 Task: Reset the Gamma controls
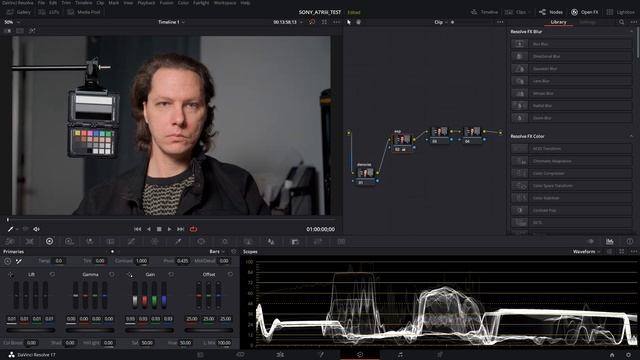pyautogui.click(x=111, y=274)
